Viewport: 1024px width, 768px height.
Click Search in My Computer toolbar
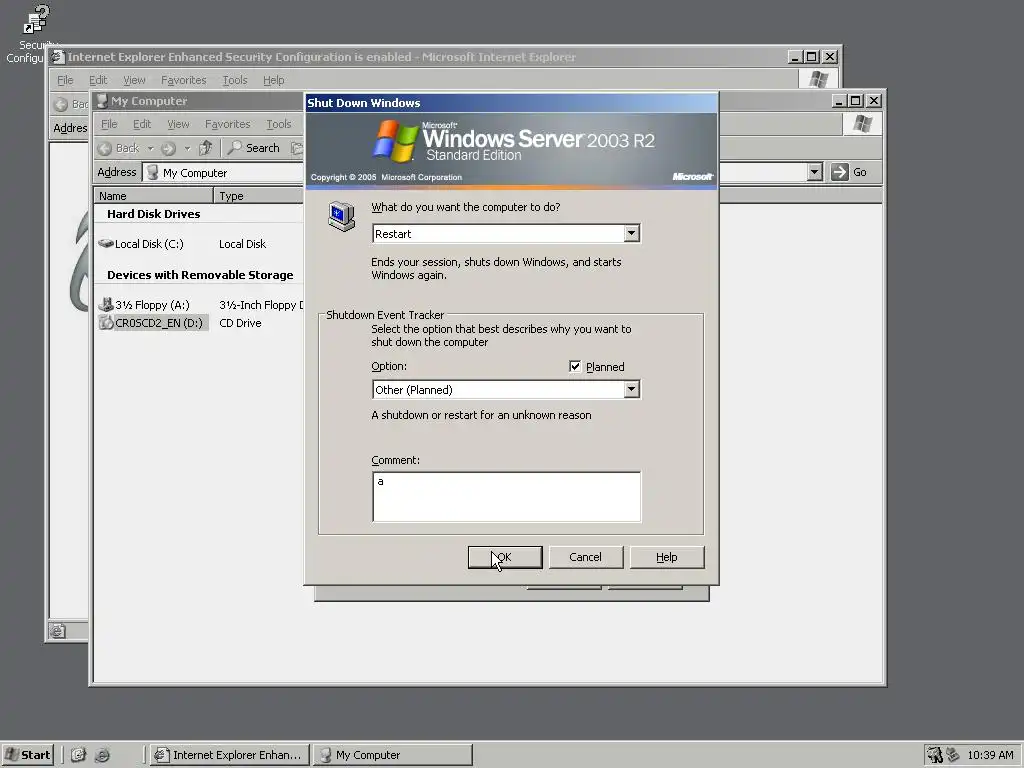pos(253,148)
